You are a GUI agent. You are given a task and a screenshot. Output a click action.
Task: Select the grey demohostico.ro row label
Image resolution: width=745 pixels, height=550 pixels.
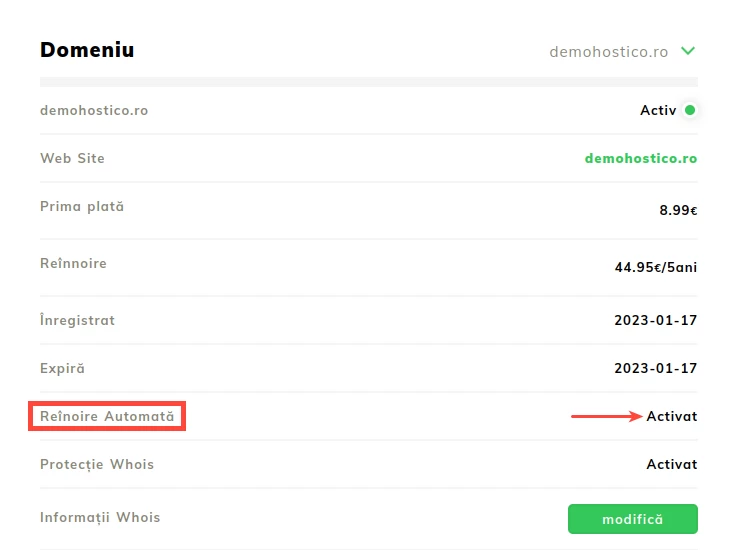tap(94, 110)
